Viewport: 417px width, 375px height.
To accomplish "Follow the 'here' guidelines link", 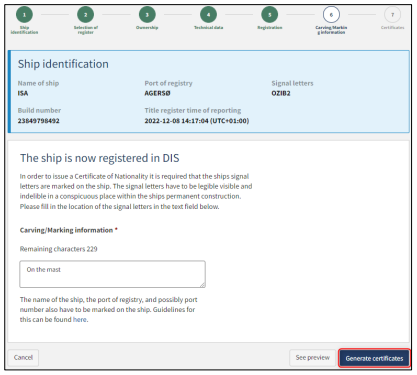I will (80, 320).
